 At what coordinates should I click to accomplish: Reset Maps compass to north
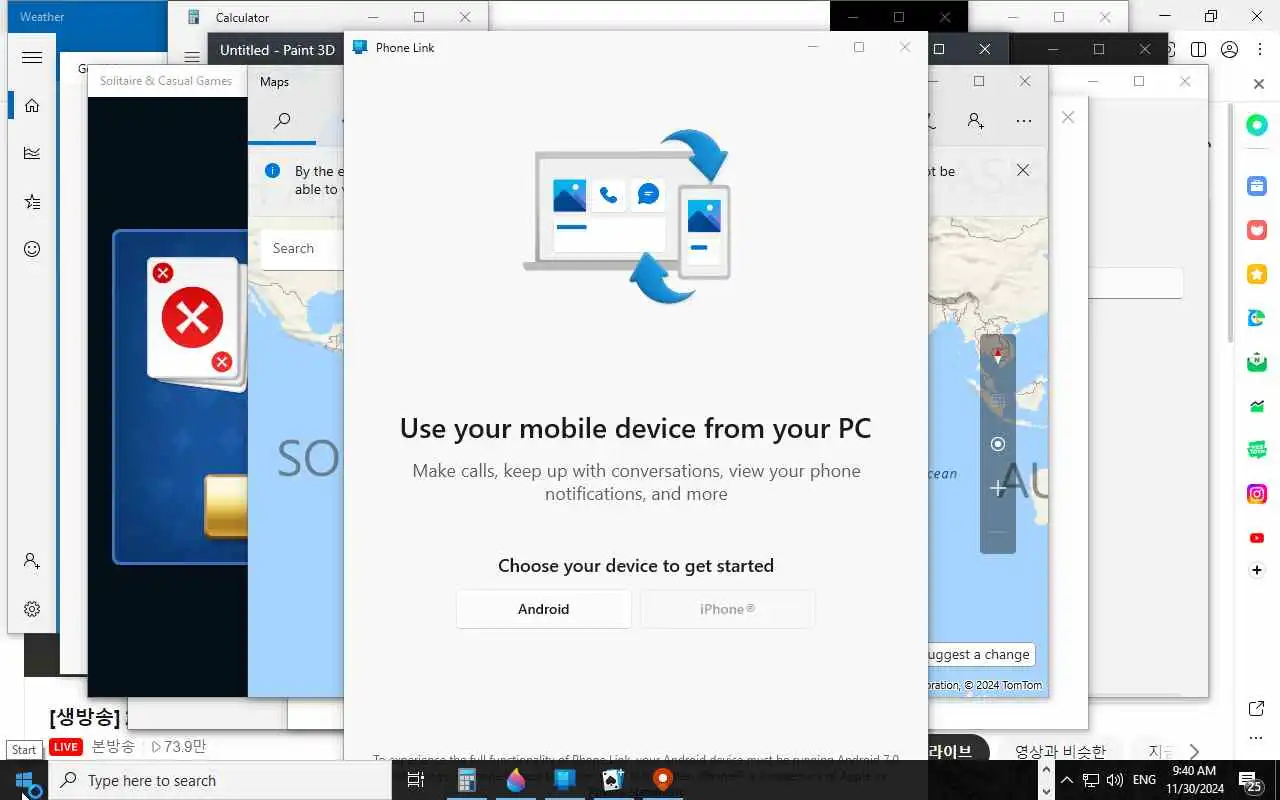point(997,357)
